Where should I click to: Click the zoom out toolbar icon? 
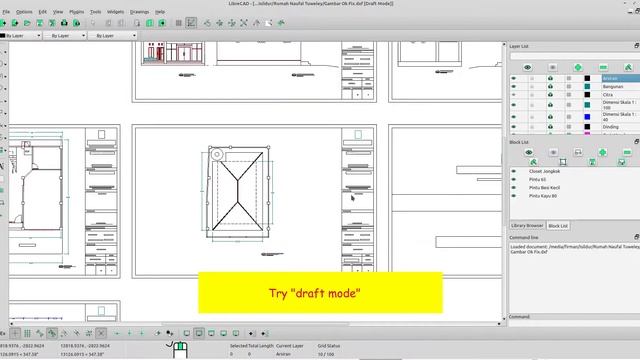point(232,23)
